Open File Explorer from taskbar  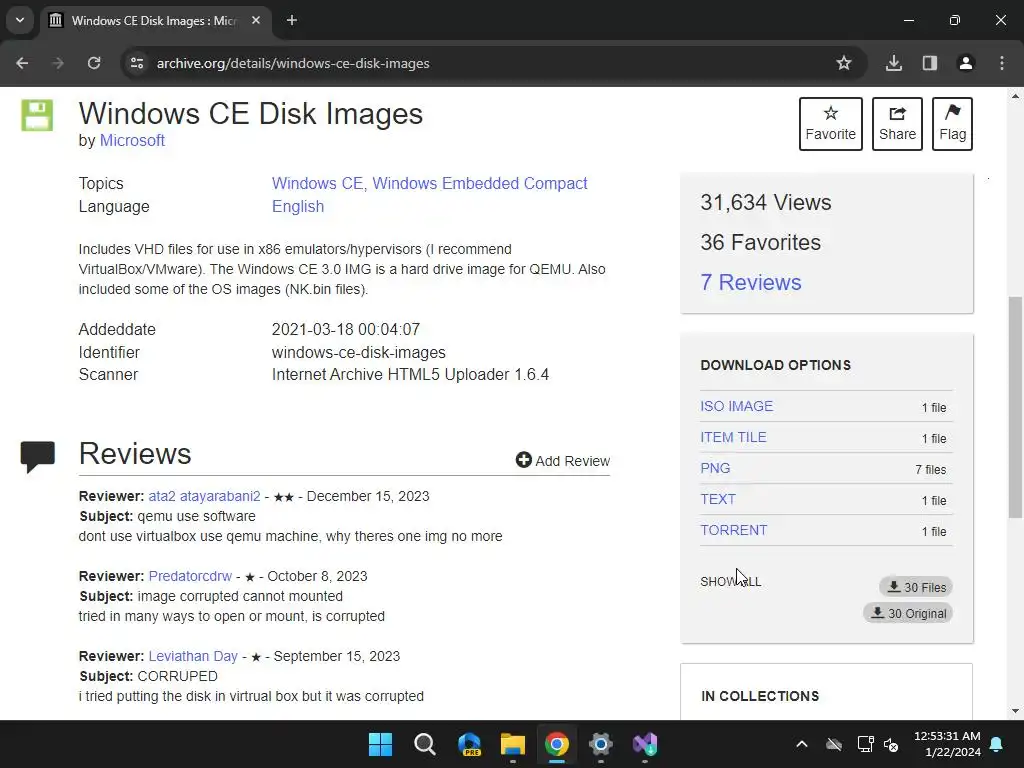[x=513, y=744]
